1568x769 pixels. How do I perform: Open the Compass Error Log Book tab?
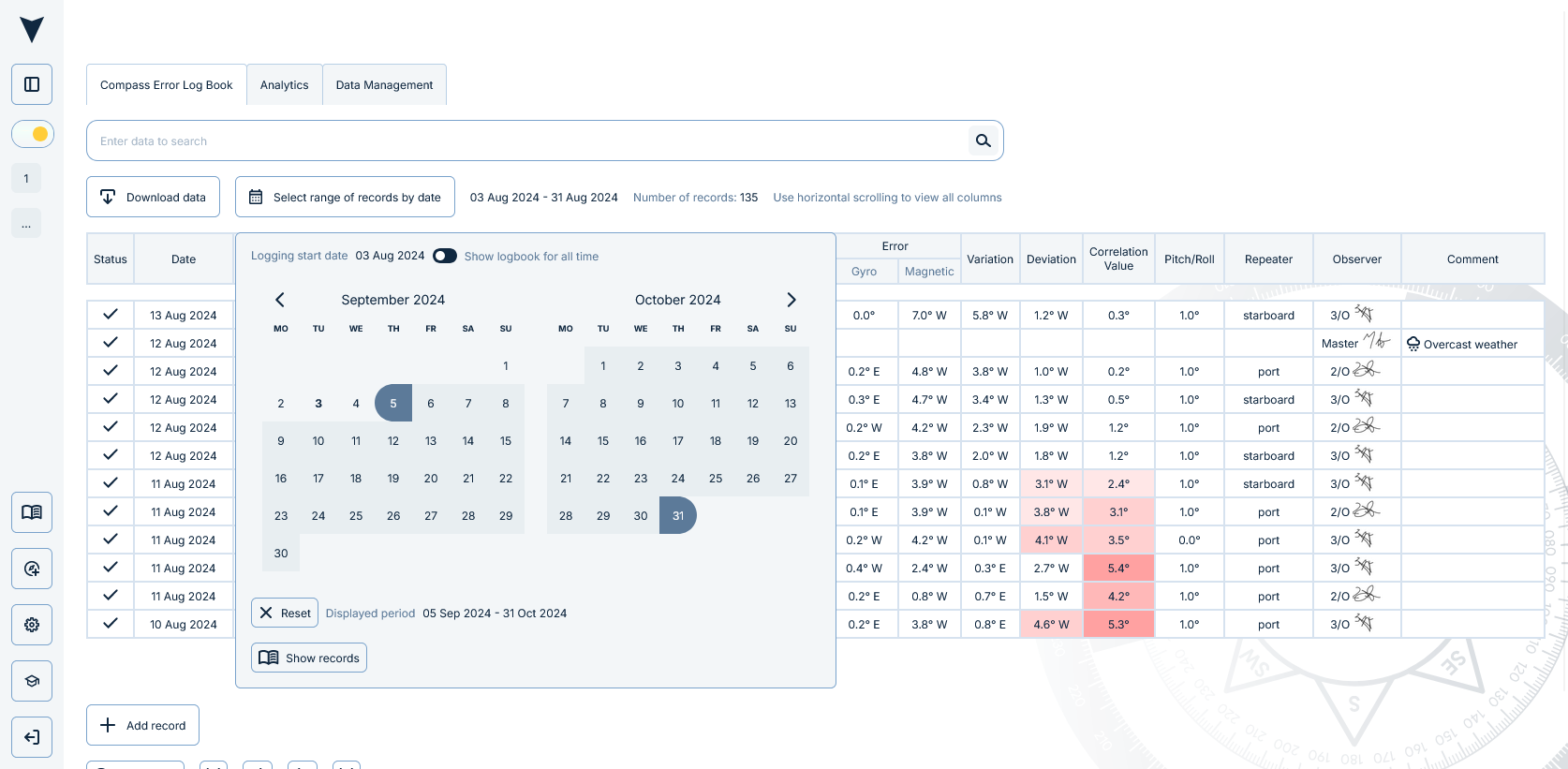167,85
